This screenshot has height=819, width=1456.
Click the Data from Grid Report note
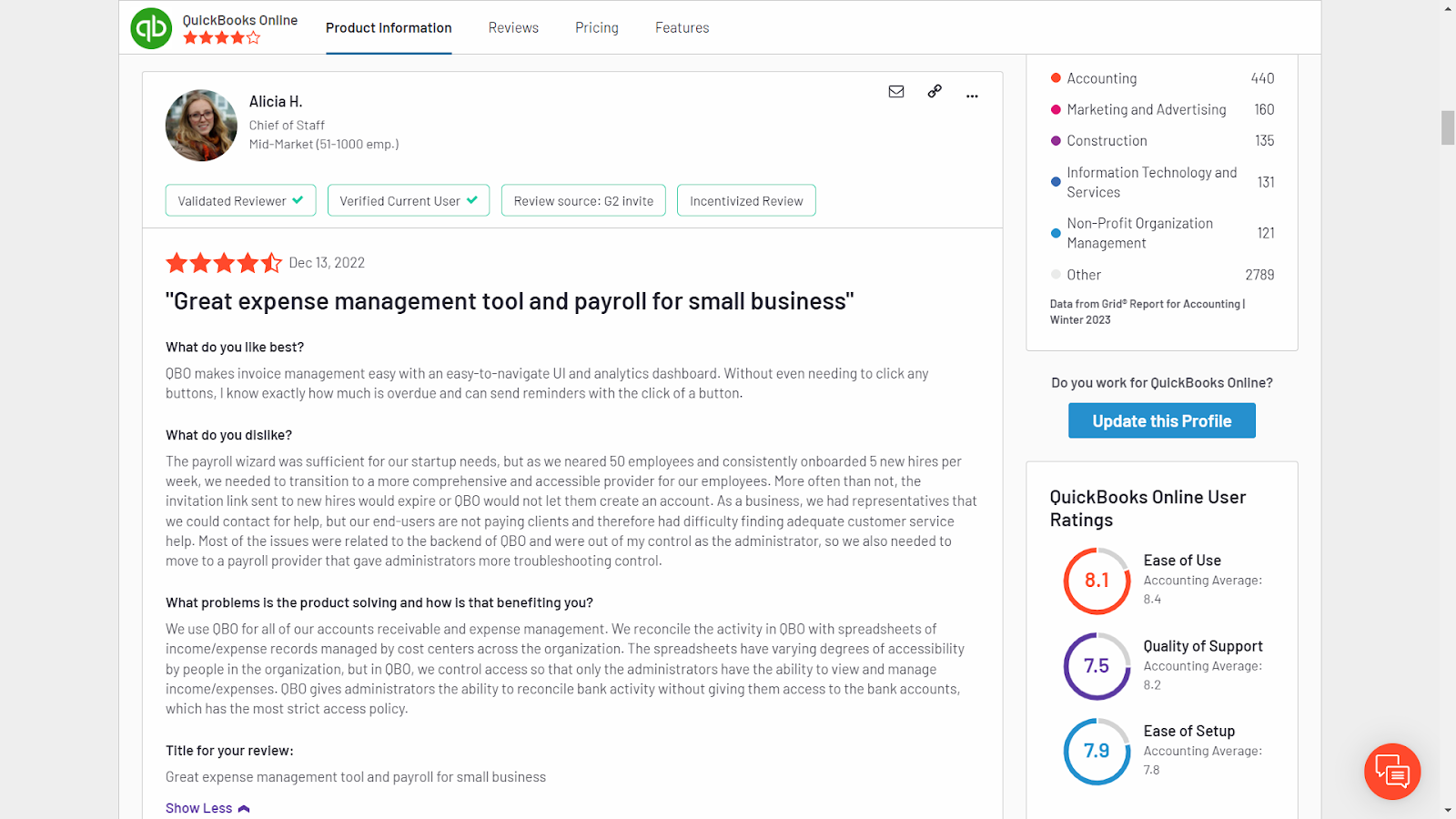tap(1148, 311)
